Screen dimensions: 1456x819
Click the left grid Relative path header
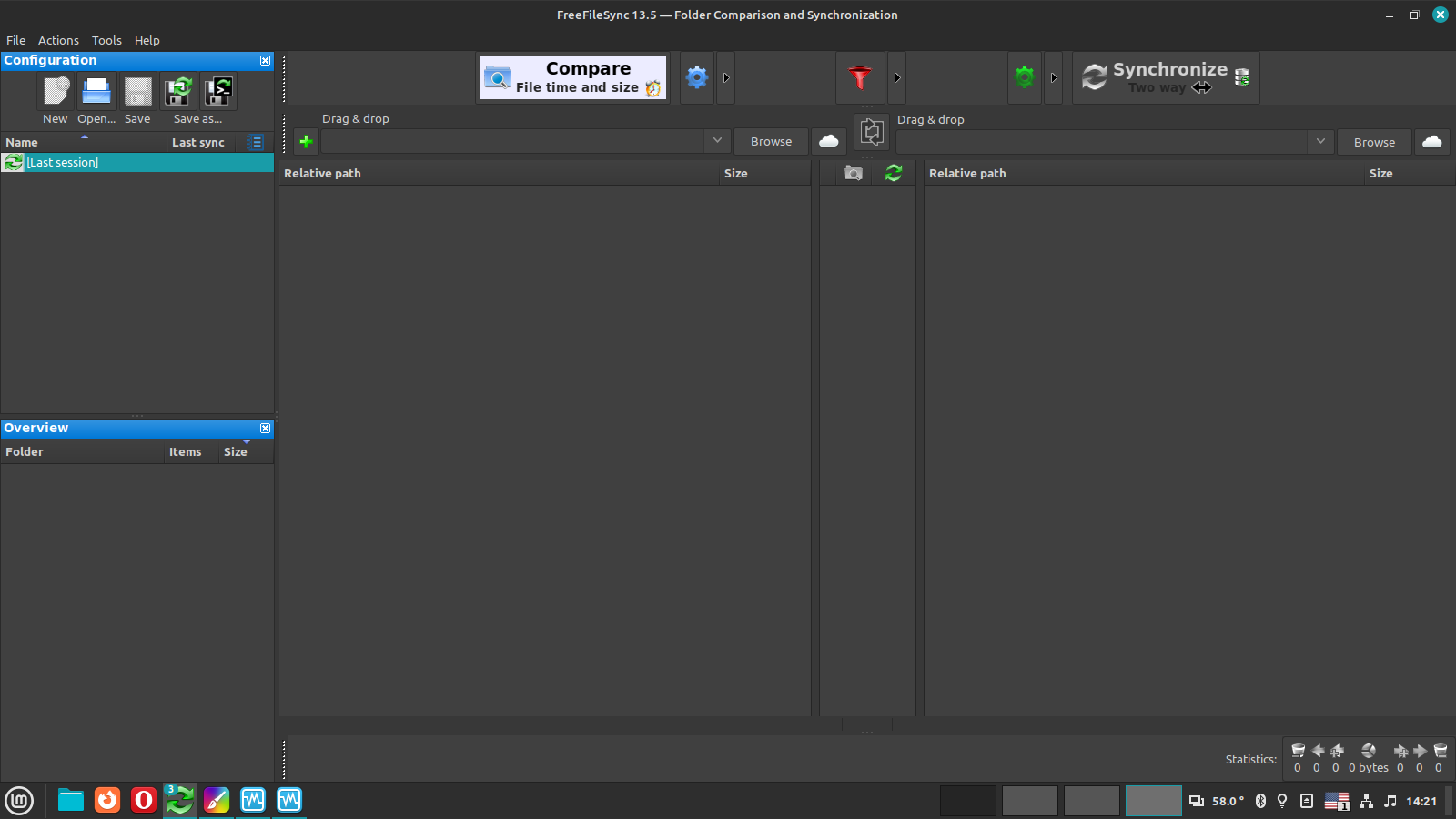click(500, 173)
